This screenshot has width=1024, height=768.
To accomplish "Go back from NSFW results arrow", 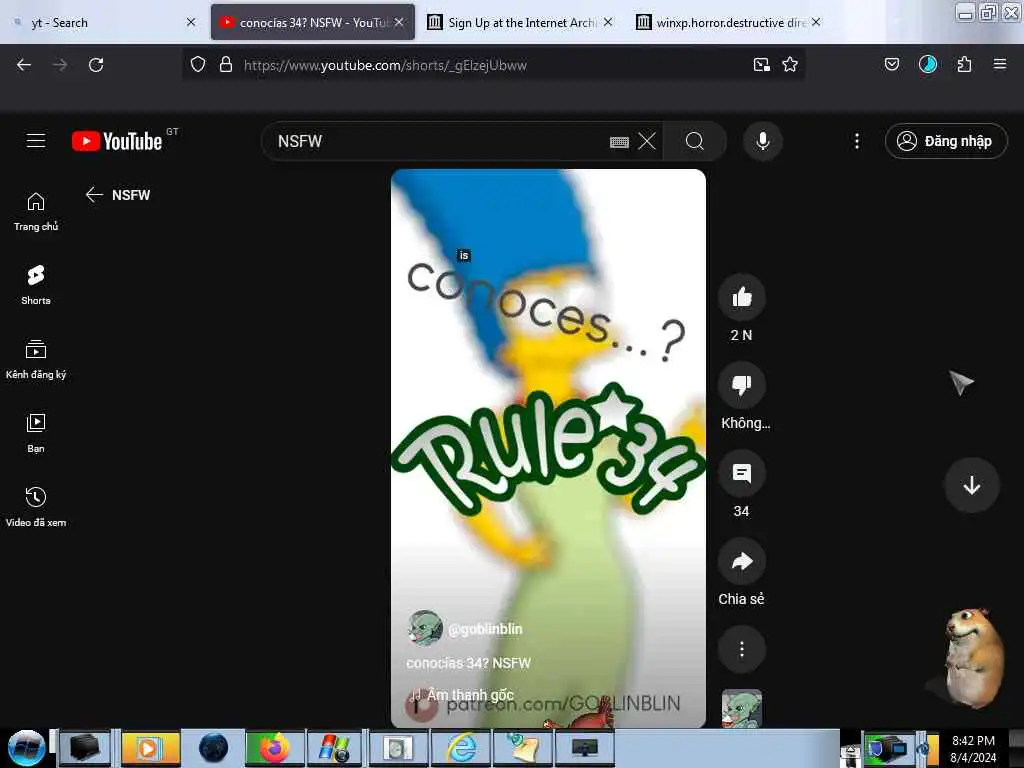I will click(x=94, y=195).
